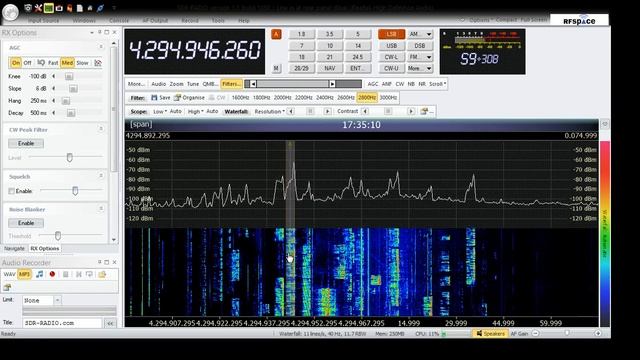Switch to the Navigate tab
640x360 pixels.
pos(14,249)
